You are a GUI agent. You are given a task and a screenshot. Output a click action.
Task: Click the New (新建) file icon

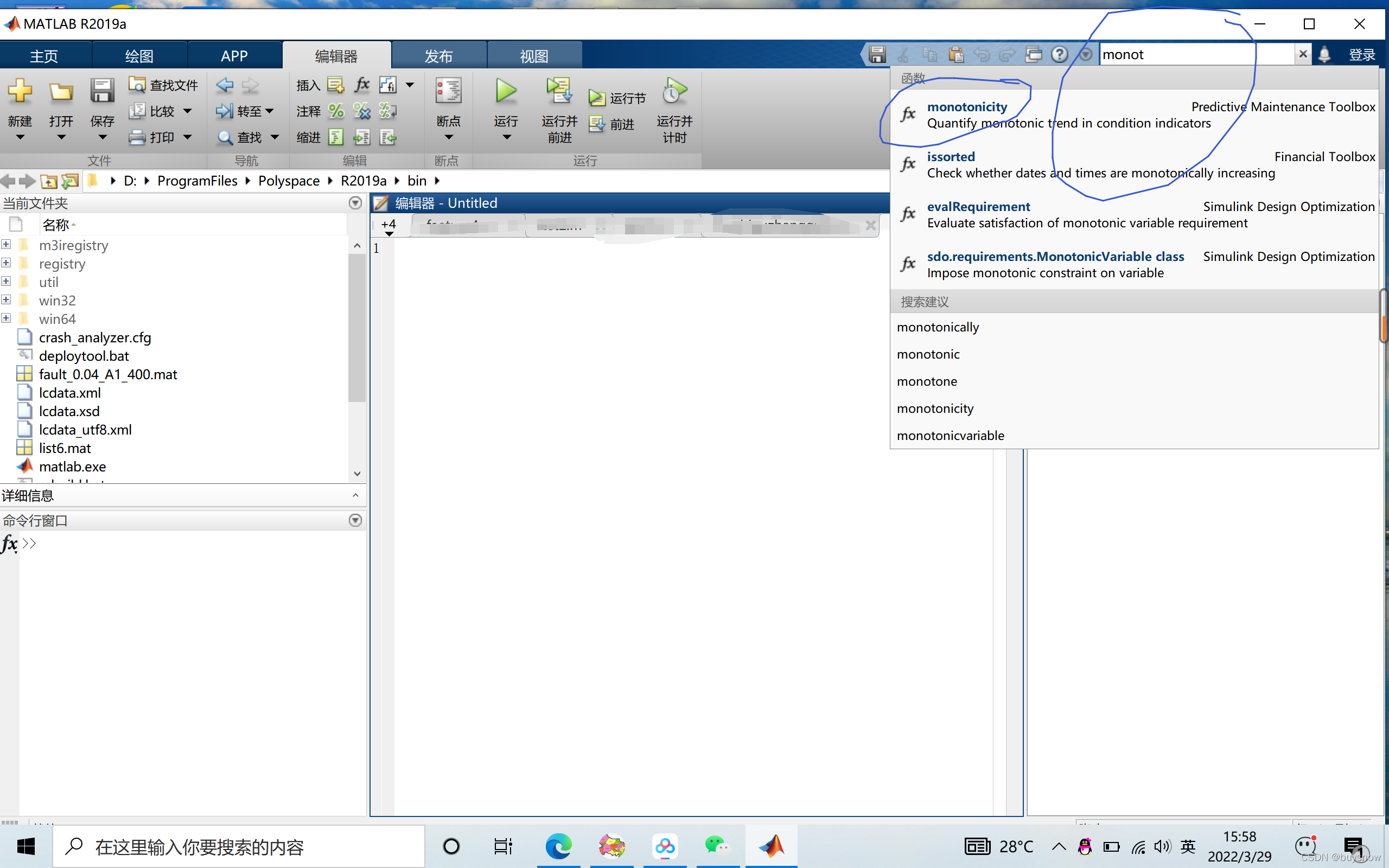(20, 92)
